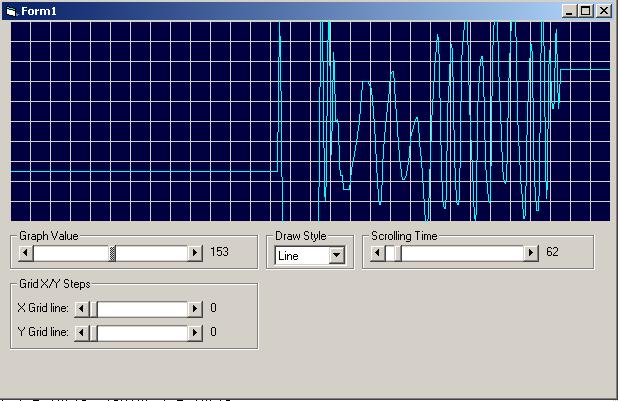The width and height of the screenshot is (620, 401).
Task: Open the Draw Style dropdown arrow
Action: 336,256
